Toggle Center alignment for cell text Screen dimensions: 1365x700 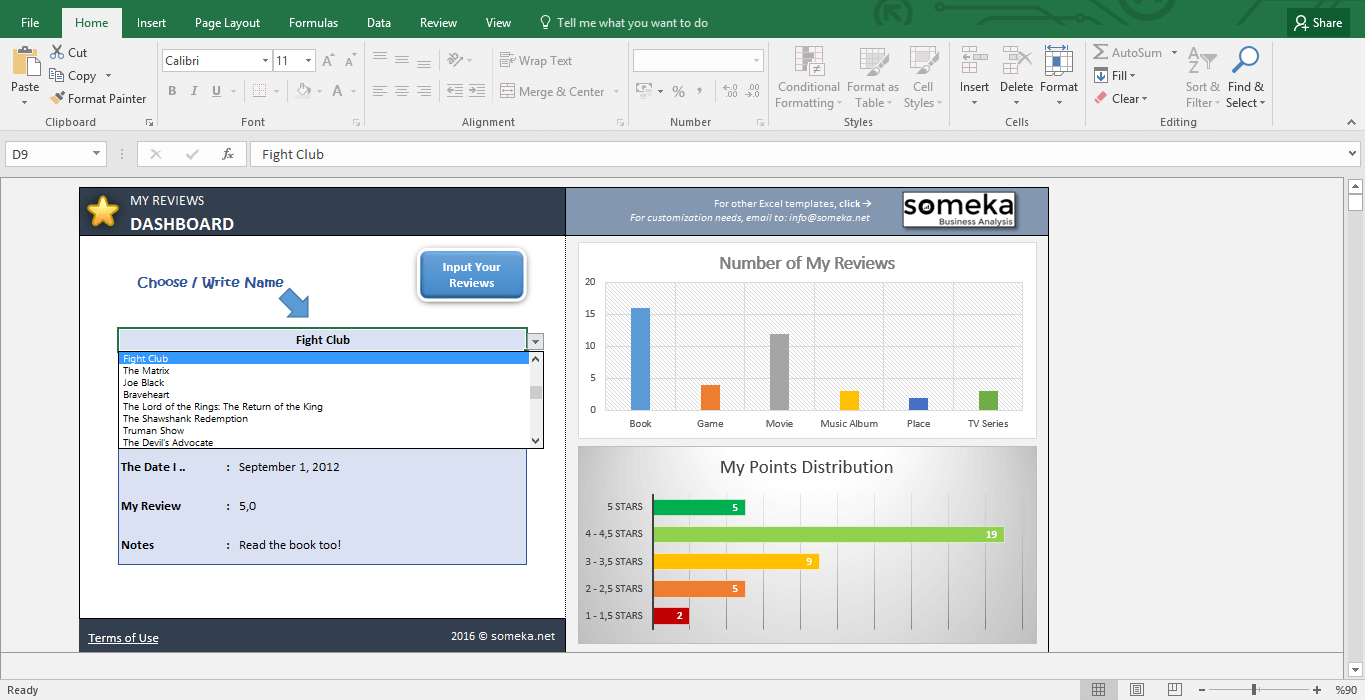tap(402, 91)
